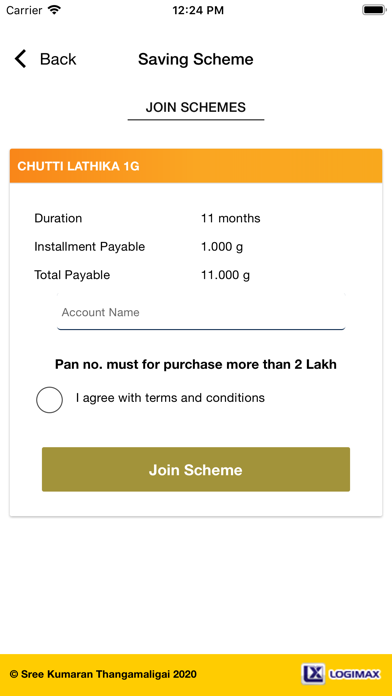
Task: Tap the 12:24 PM clock in status bar
Action: (198, 10)
